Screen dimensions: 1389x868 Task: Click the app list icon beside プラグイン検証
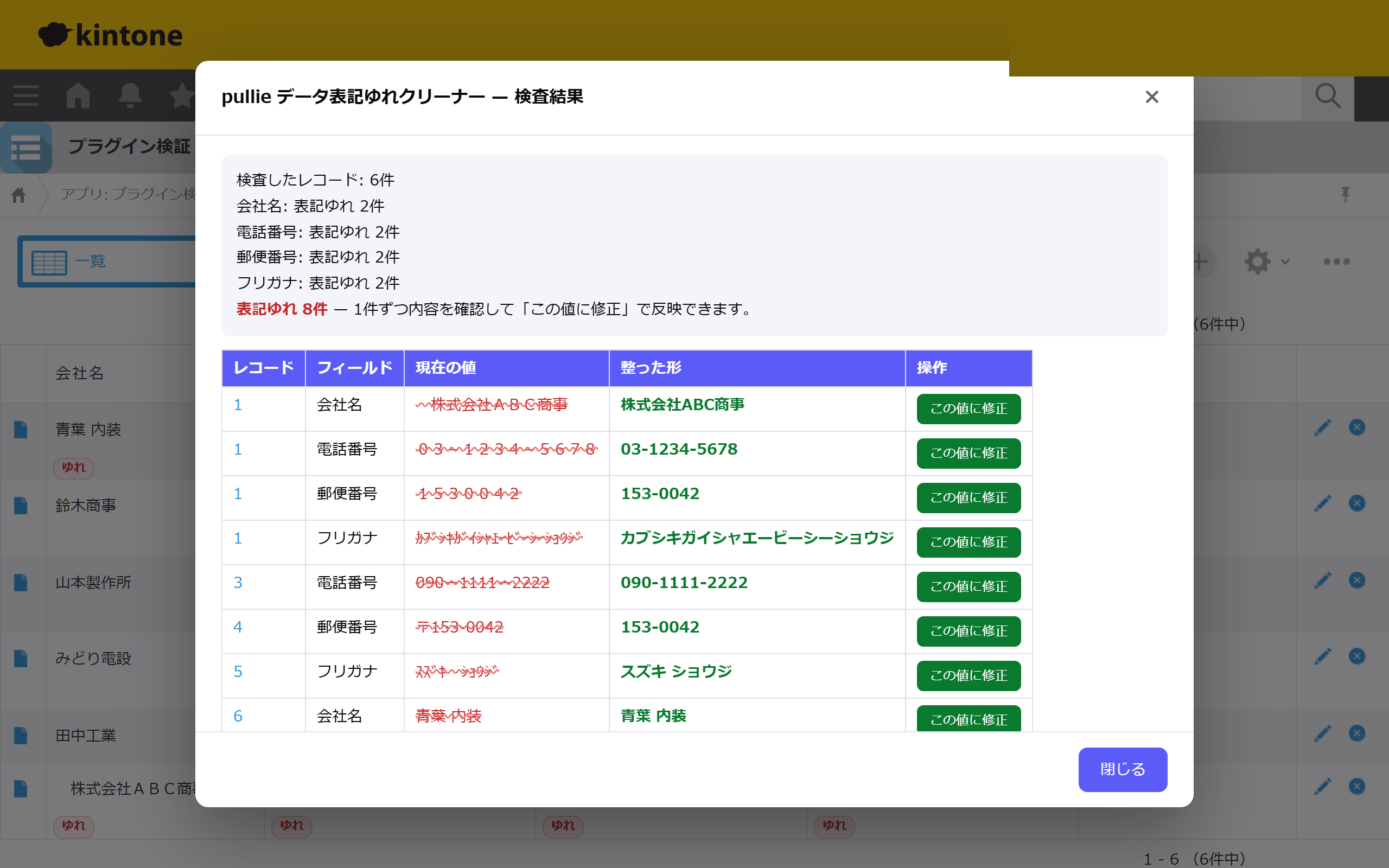point(26,148)
